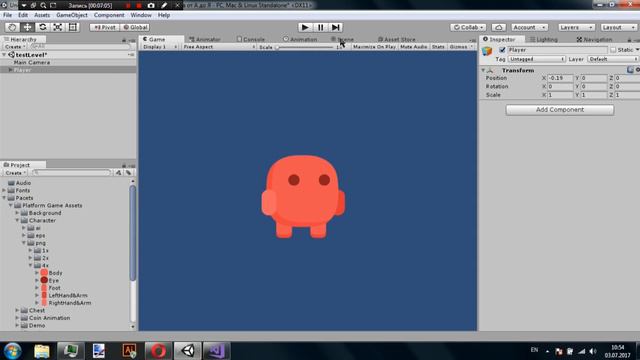Image resolution: width=640 pixels, height=360 pixels.
Task: Open Windows Start menu
Action: (x=12, y=351)
